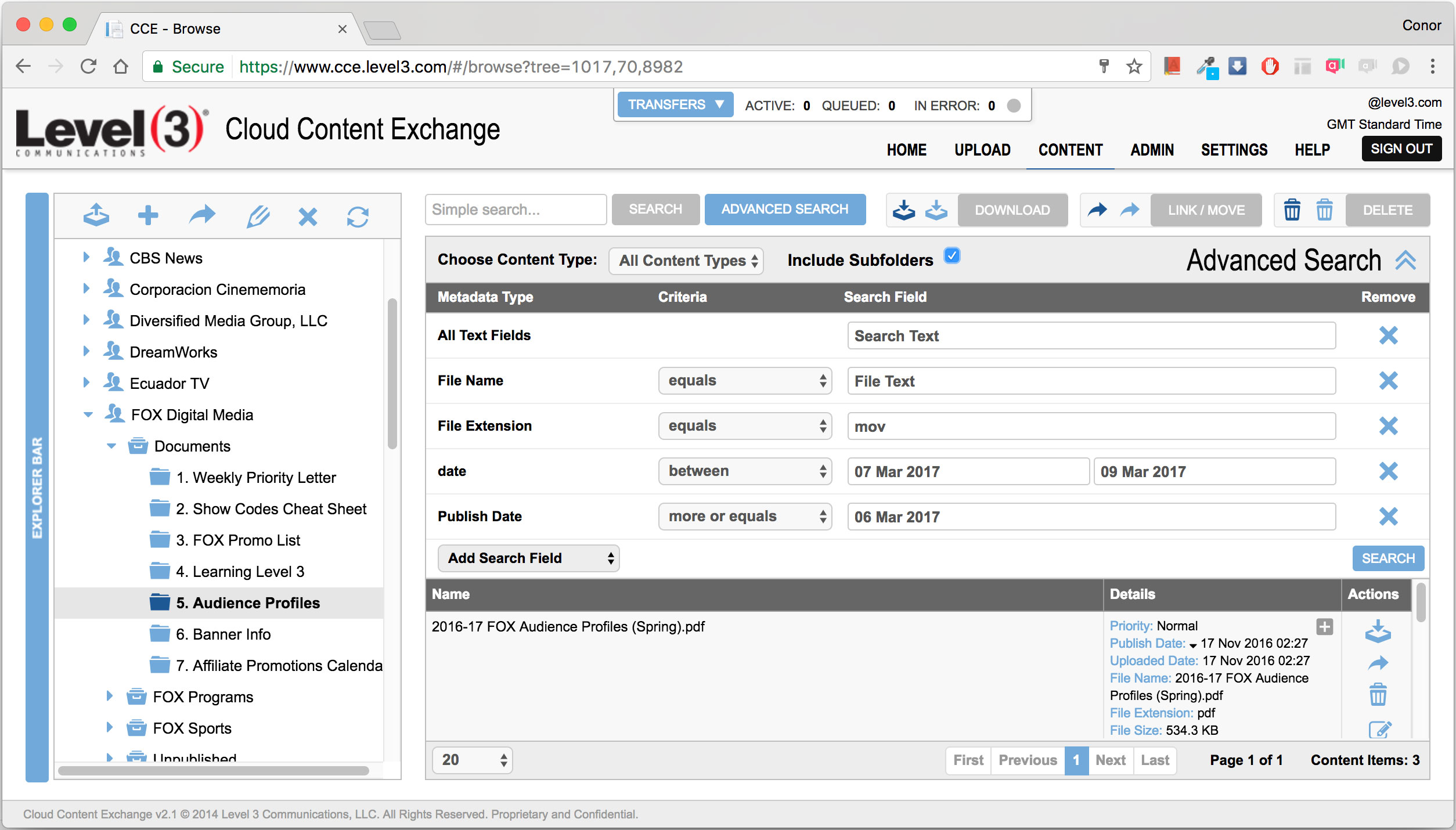
Task: Click the vertical EXPLORER BAR strip
Action: (37, 488)
